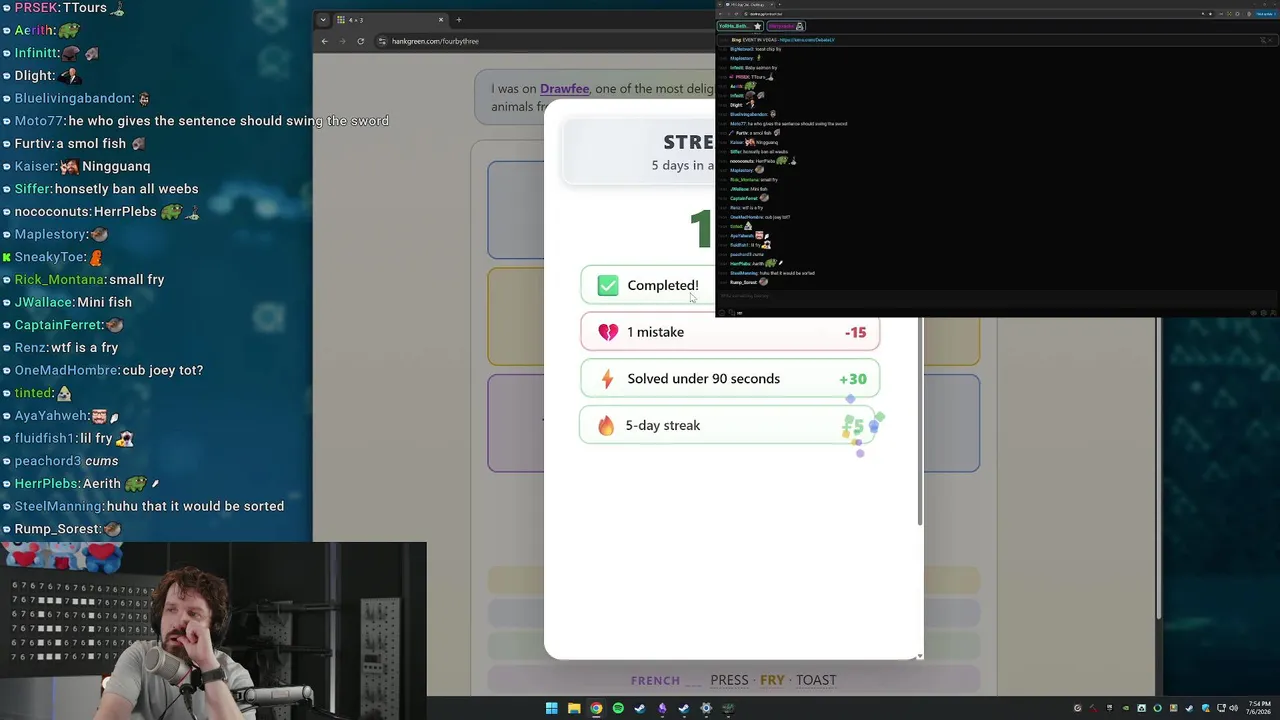Screen dimensions: 1280x720
Task: Click the word TOAST below the puzzle
Action: click(816, 680)
